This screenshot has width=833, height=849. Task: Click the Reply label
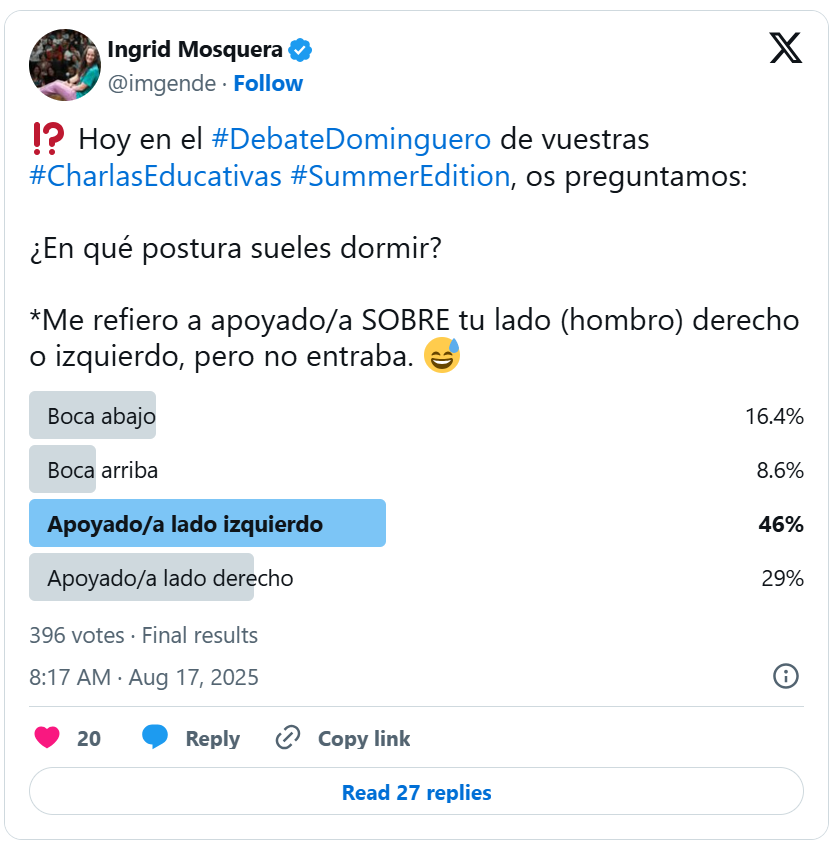212,739
